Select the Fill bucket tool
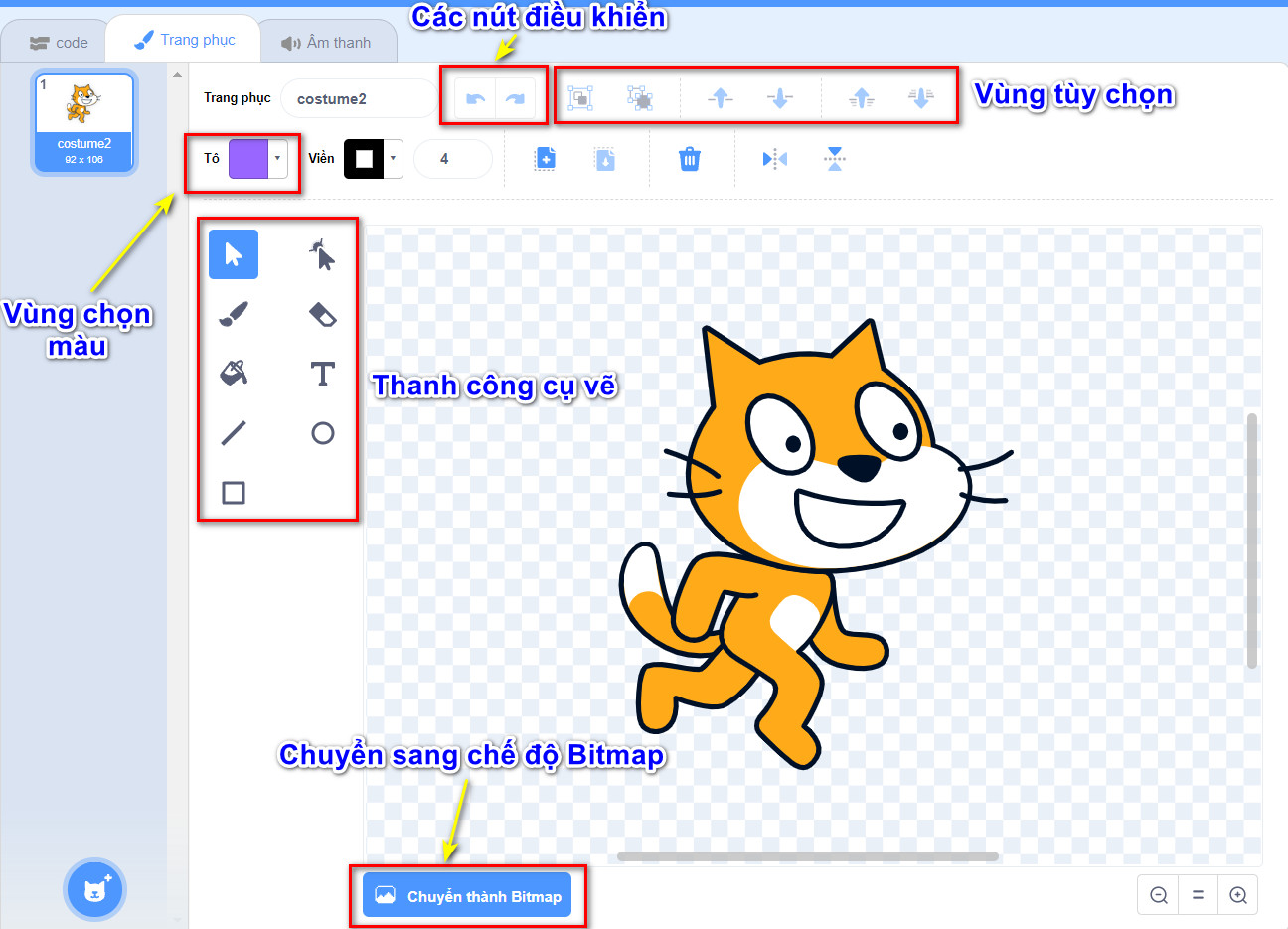Screen dimensions: 1288x929 click(x=234, y=374)
